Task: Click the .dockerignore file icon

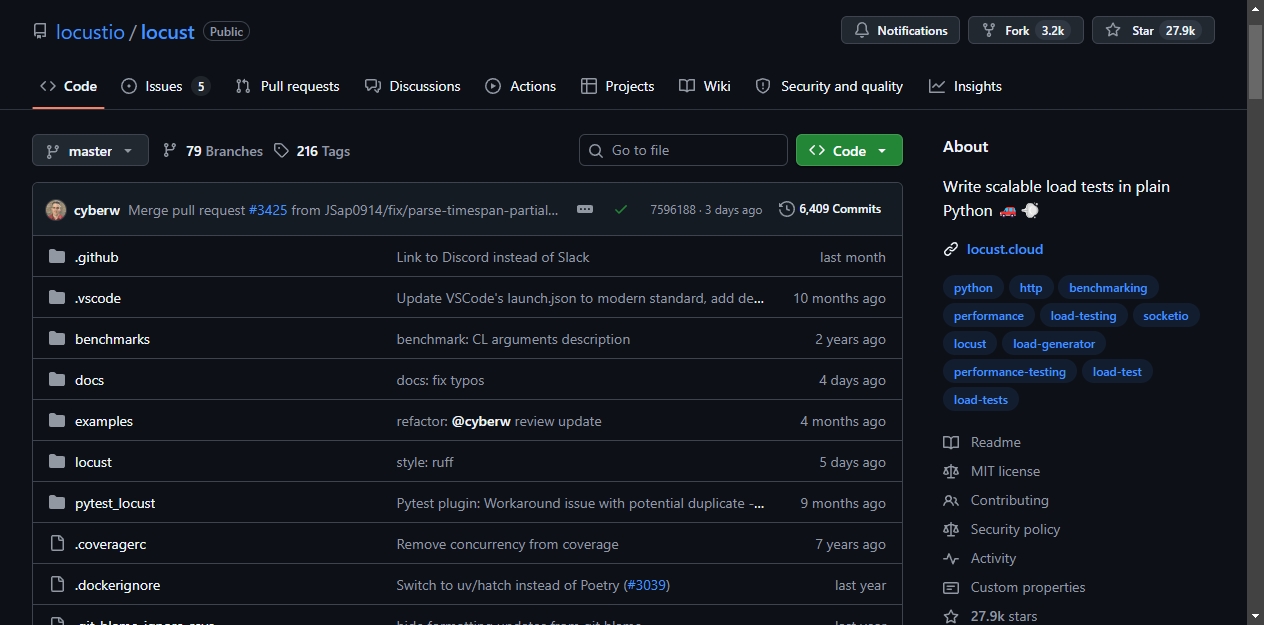Action: pyautogui.click(x=57, y=585)
